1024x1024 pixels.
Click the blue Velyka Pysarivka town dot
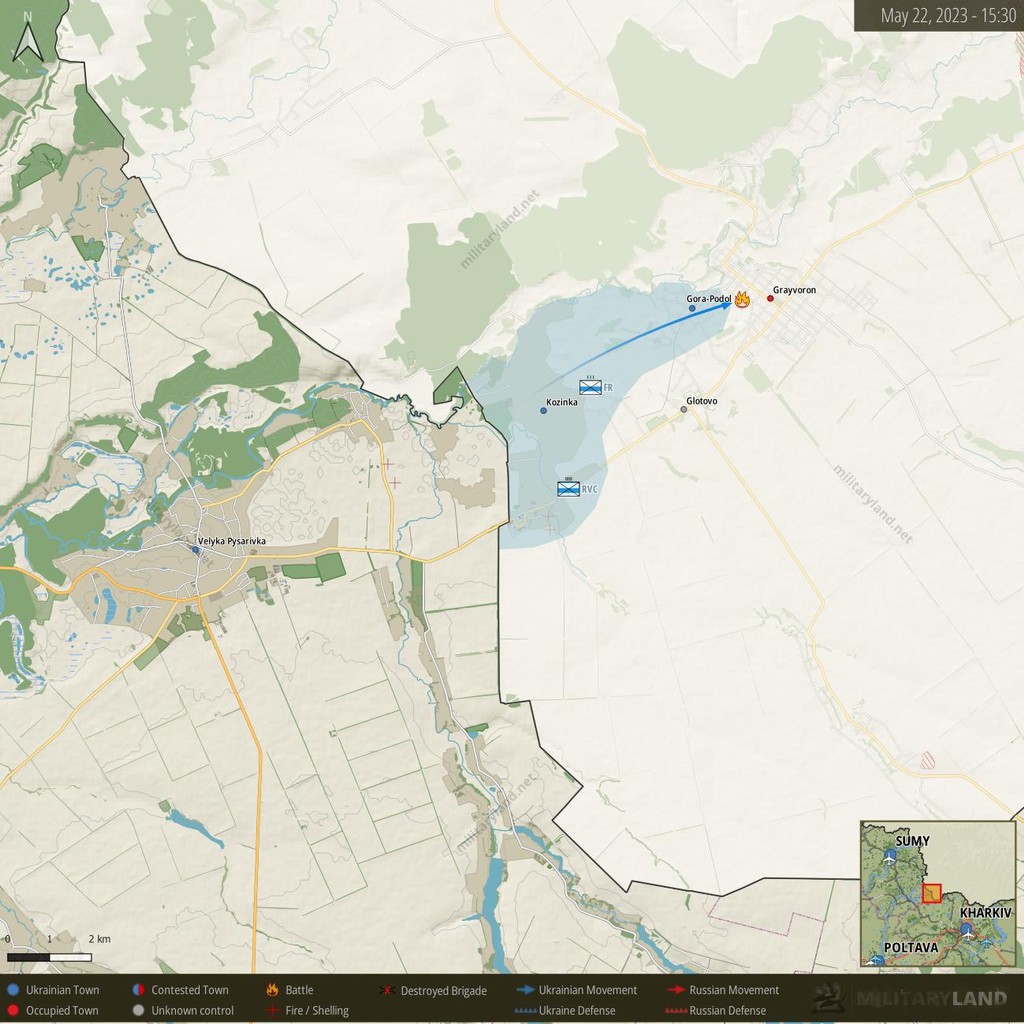195,550
